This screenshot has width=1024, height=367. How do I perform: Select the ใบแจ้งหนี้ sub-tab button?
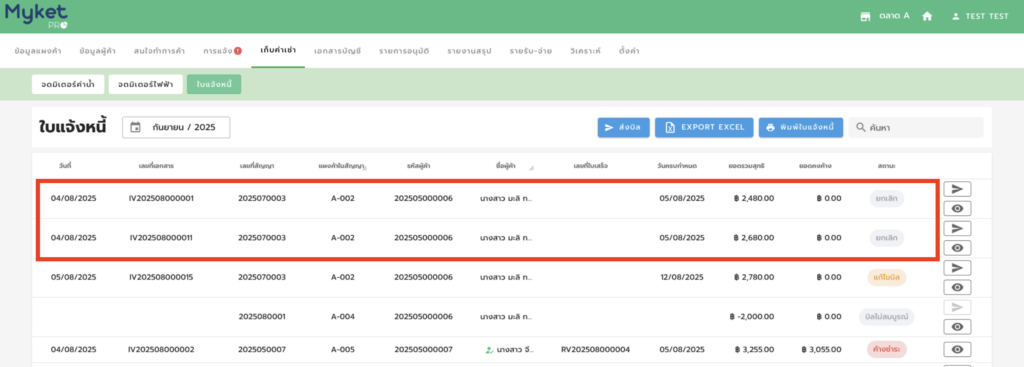[x=214, y=84]
